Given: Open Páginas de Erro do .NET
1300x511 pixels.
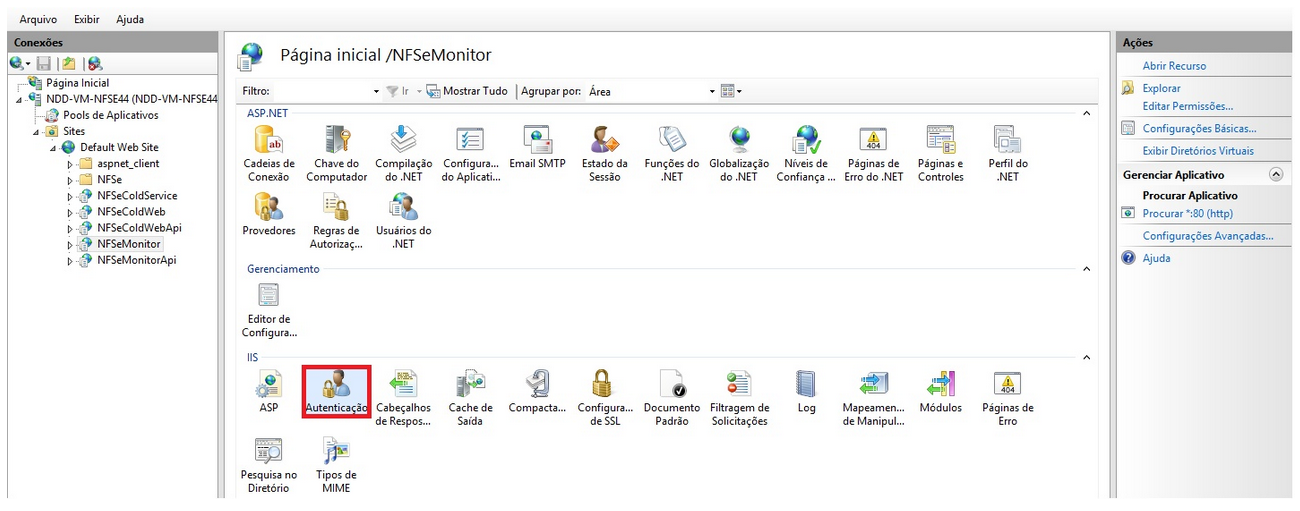Looking at the screenshot, I should pyautogui.click(x=874, y=154).
